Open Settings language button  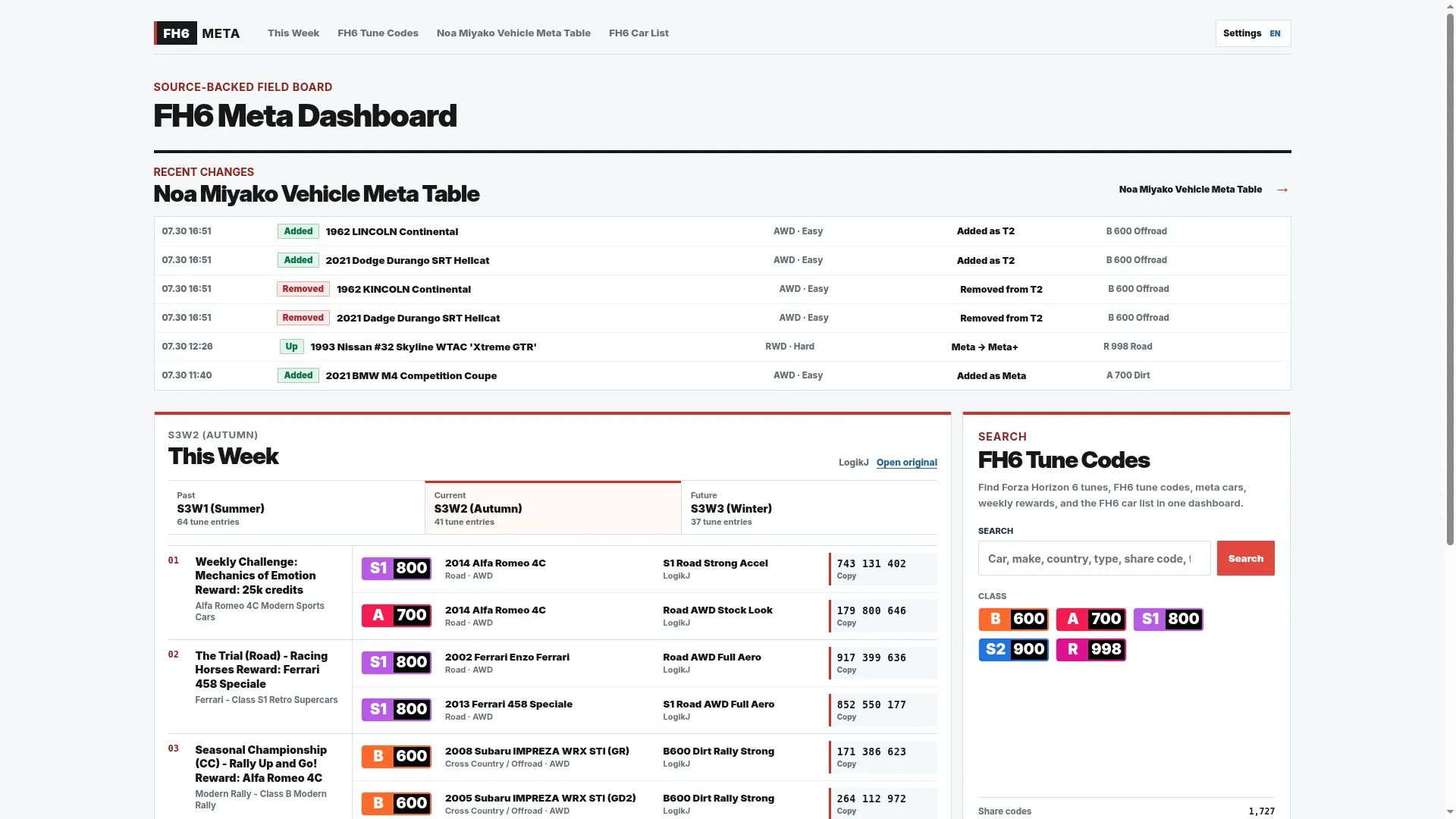(x=1253, y=33)
